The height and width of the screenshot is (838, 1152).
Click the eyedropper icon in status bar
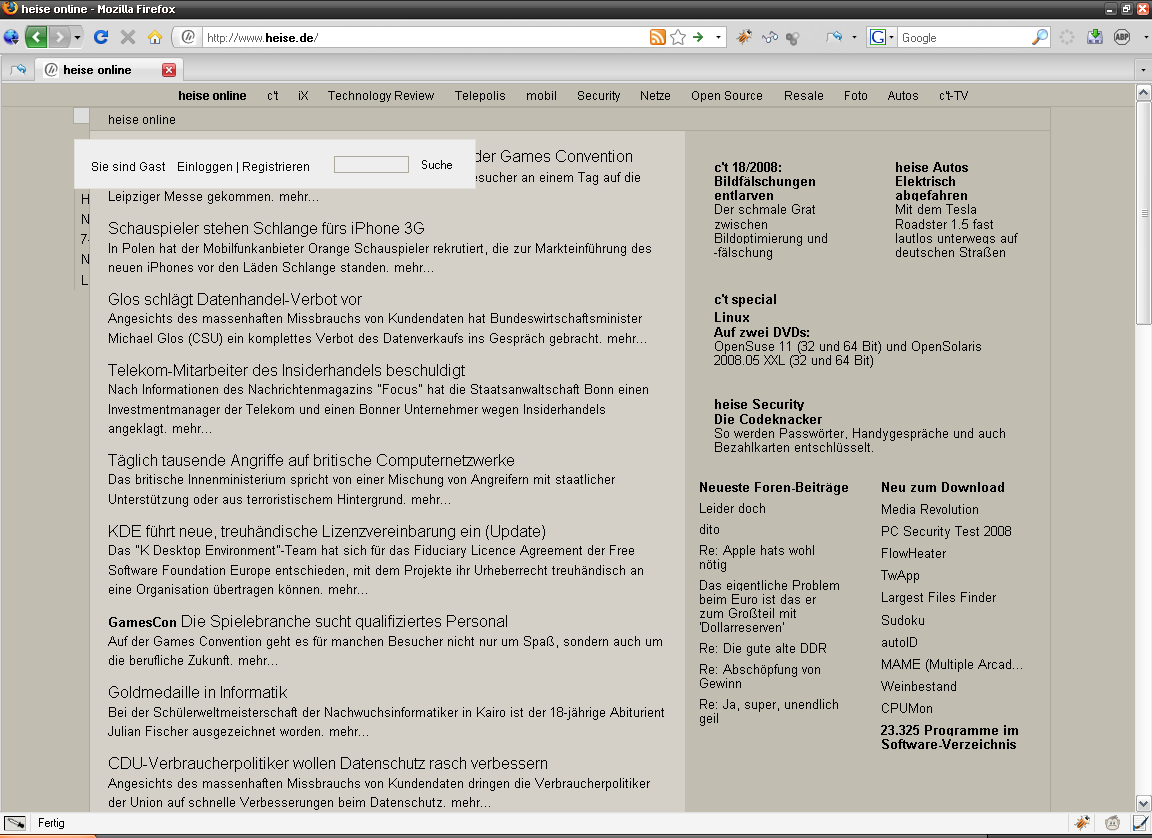tap(15, 823)
